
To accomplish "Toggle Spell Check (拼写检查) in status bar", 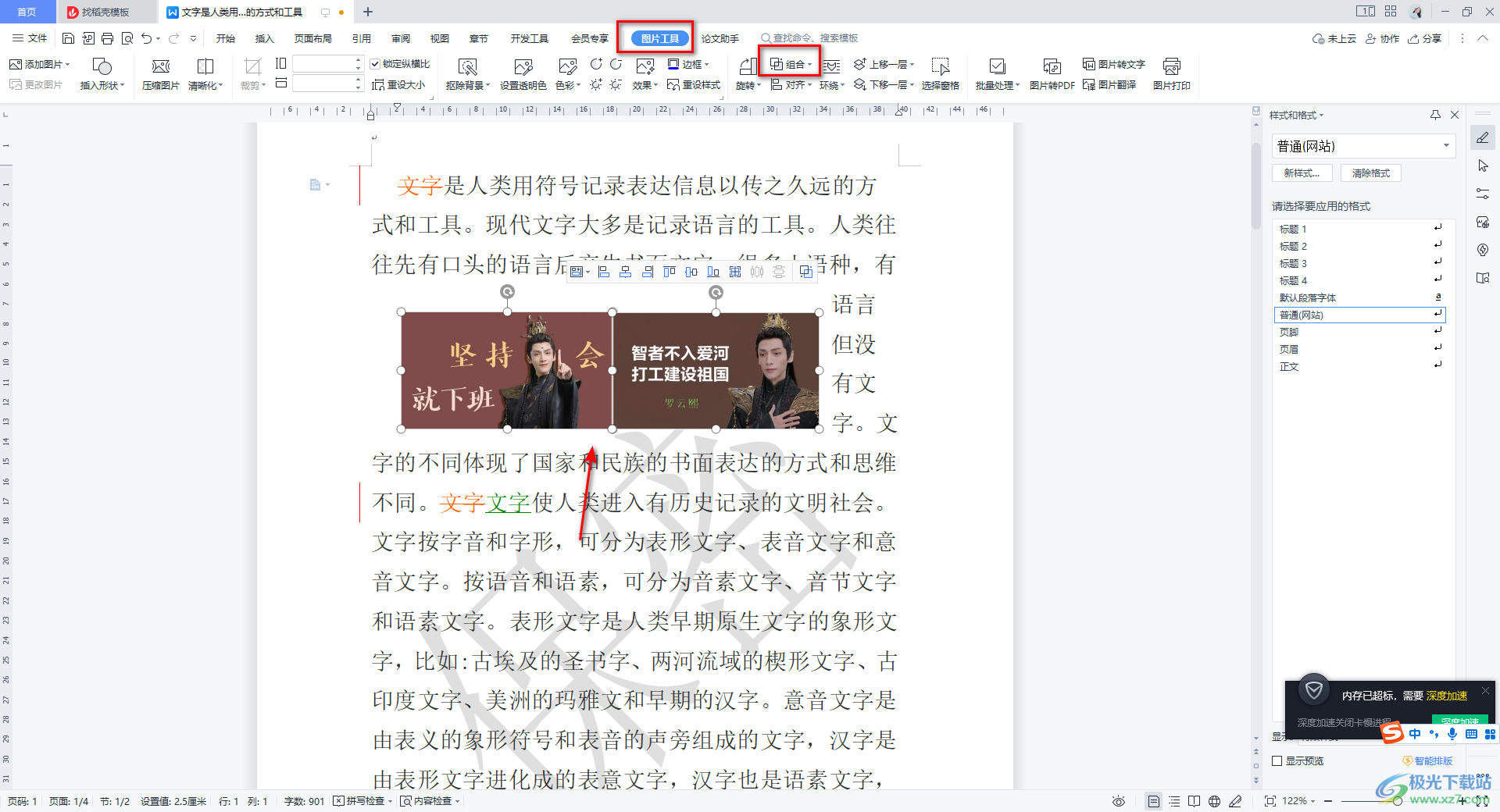I will [364, 801].
